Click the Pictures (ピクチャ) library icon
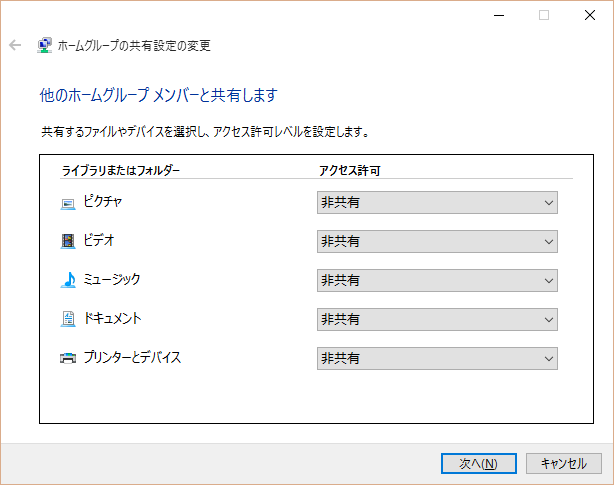The width and height of the screenshot is (614, 485). pyautogui.click(x=68, y=203)
